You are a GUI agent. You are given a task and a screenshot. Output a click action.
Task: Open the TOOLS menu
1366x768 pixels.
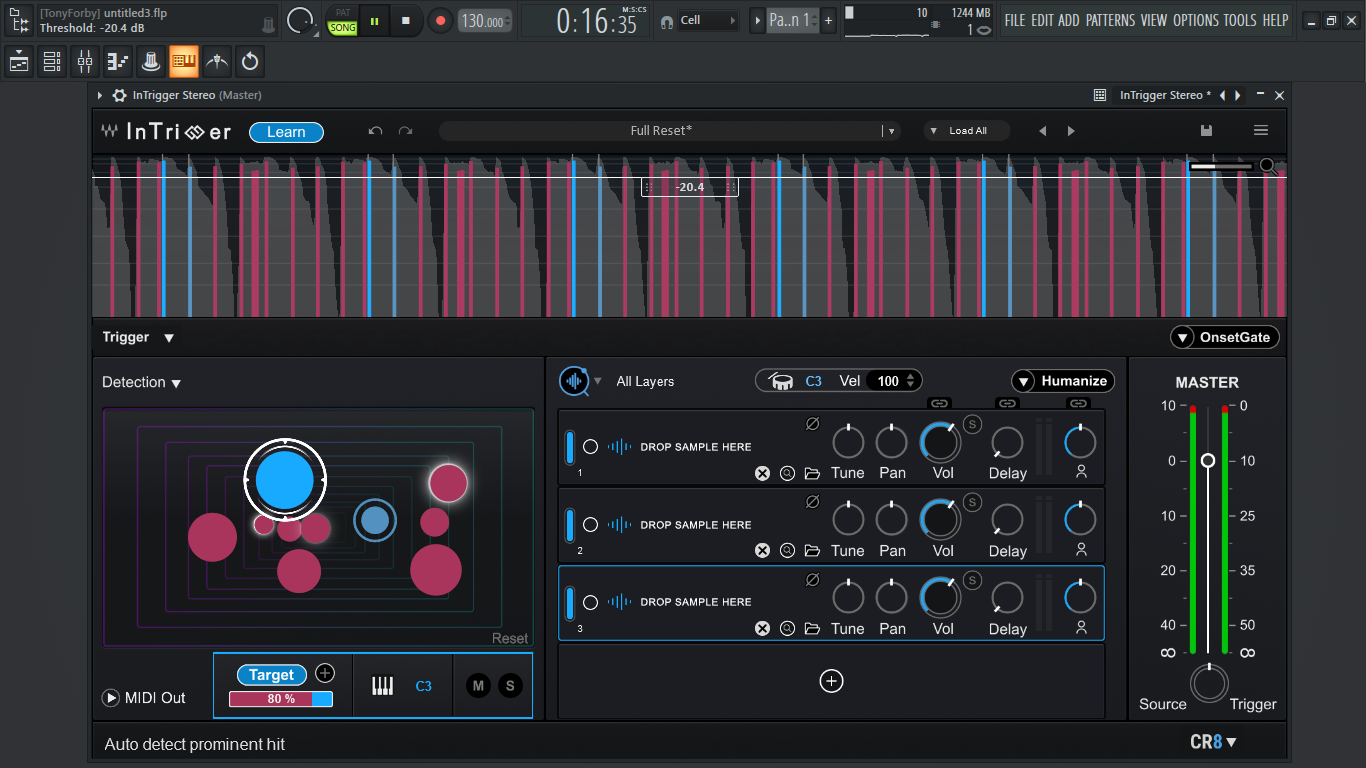coord(1240,20)
